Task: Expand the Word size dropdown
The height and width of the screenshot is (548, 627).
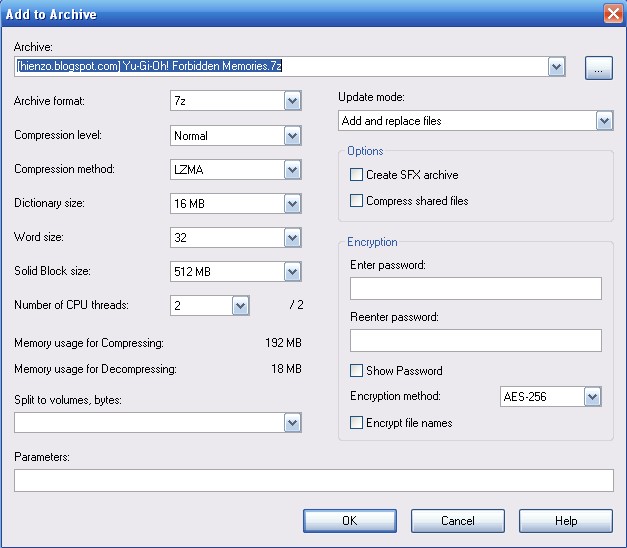Action: (292, 238)
